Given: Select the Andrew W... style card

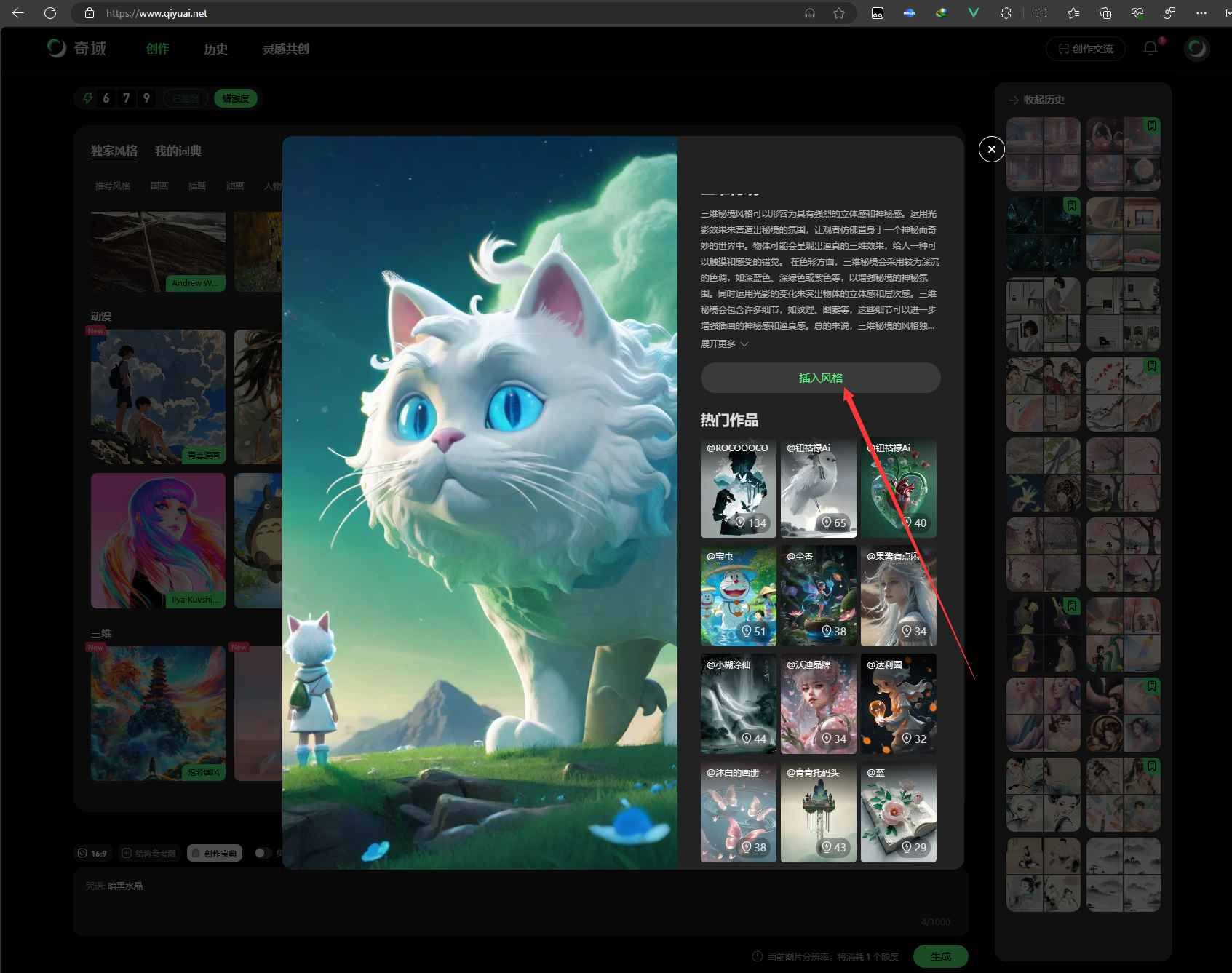Looking at the screenshot, I should [x=158, y=252].
